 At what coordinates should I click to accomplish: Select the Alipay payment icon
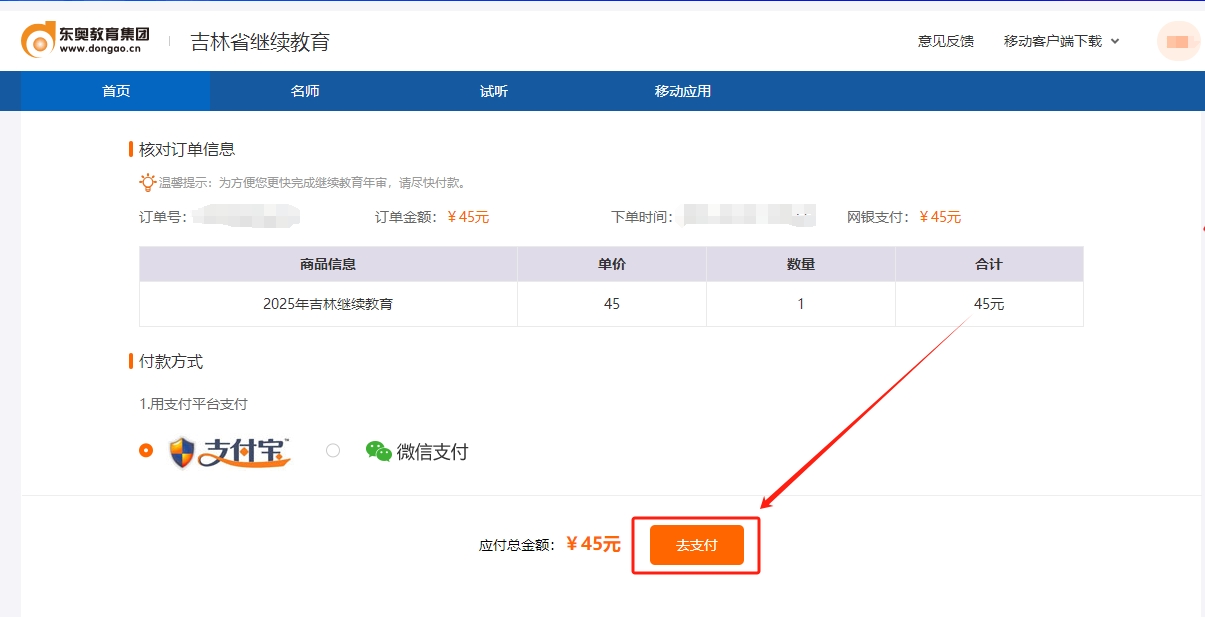point(185,450)
